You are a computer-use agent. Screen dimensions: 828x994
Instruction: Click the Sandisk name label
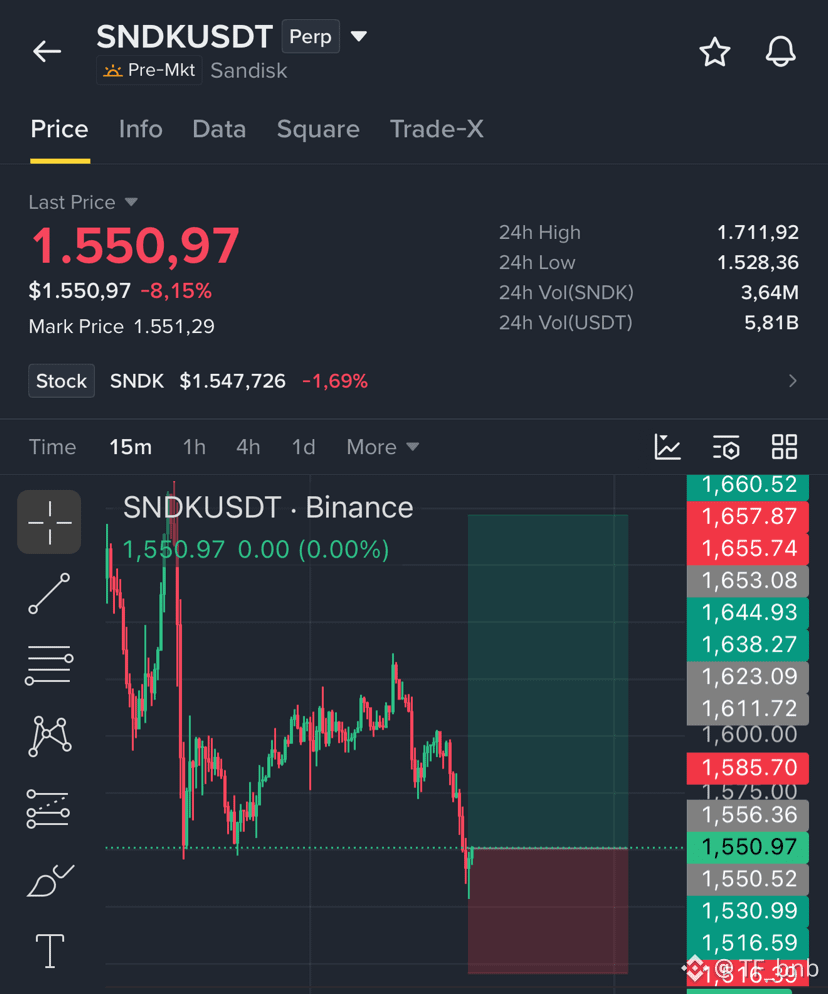tap(249, 70)
